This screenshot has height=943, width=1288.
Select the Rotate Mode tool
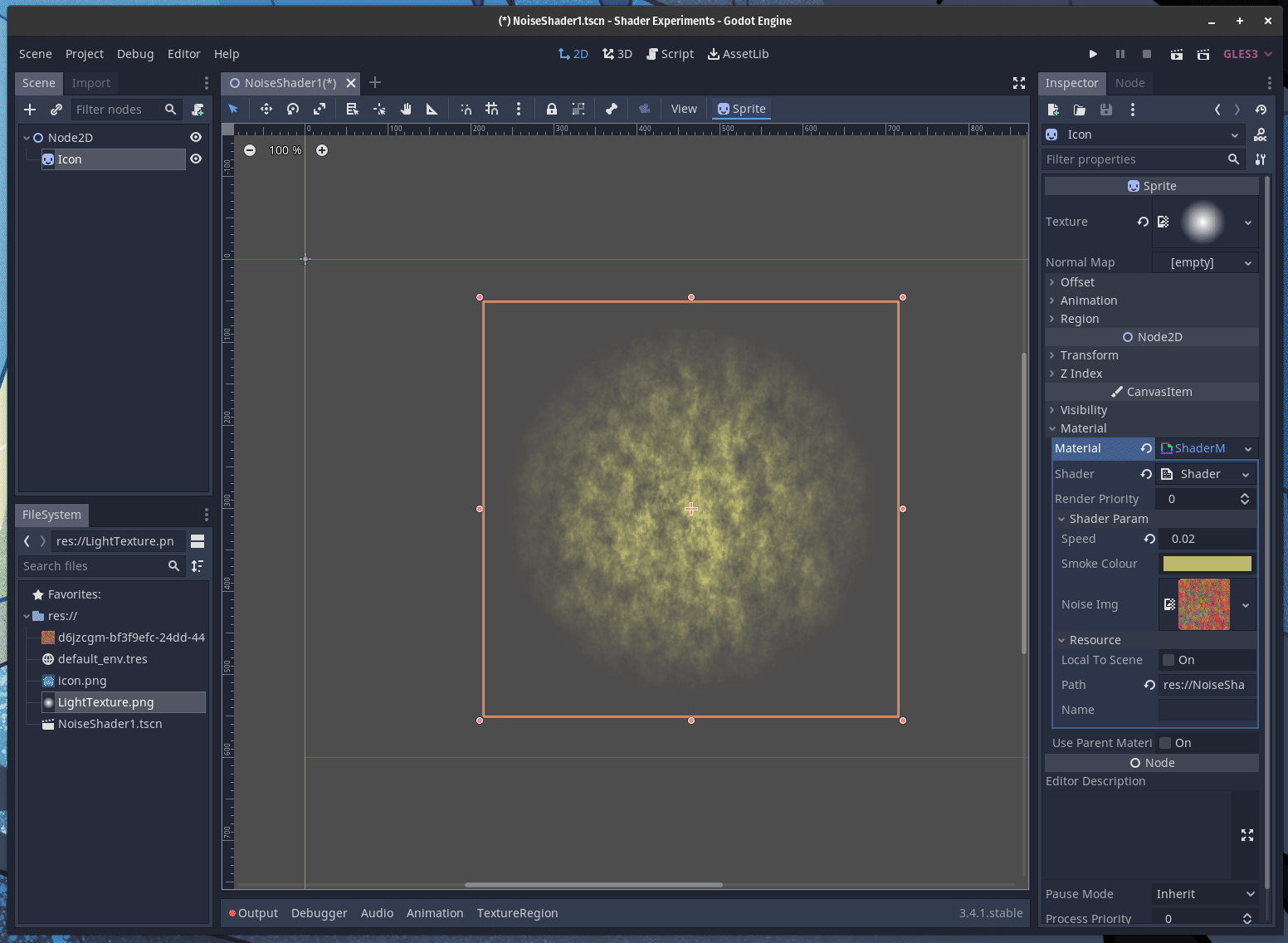pyautogui.click(x=292, y=109)
